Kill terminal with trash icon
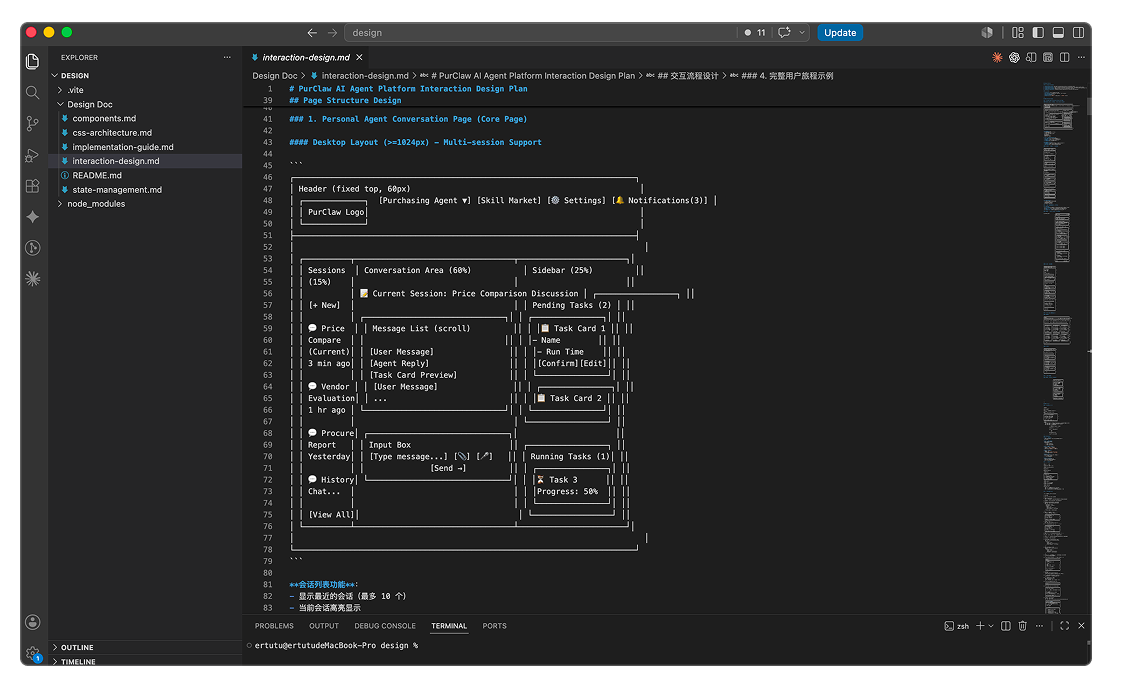This screenshot has width=1138, height=682. [x=1023, y=626]
